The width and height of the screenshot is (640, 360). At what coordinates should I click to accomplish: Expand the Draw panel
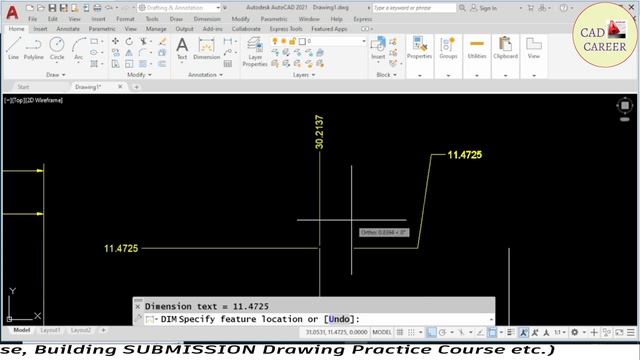click(x=56, y=75)
